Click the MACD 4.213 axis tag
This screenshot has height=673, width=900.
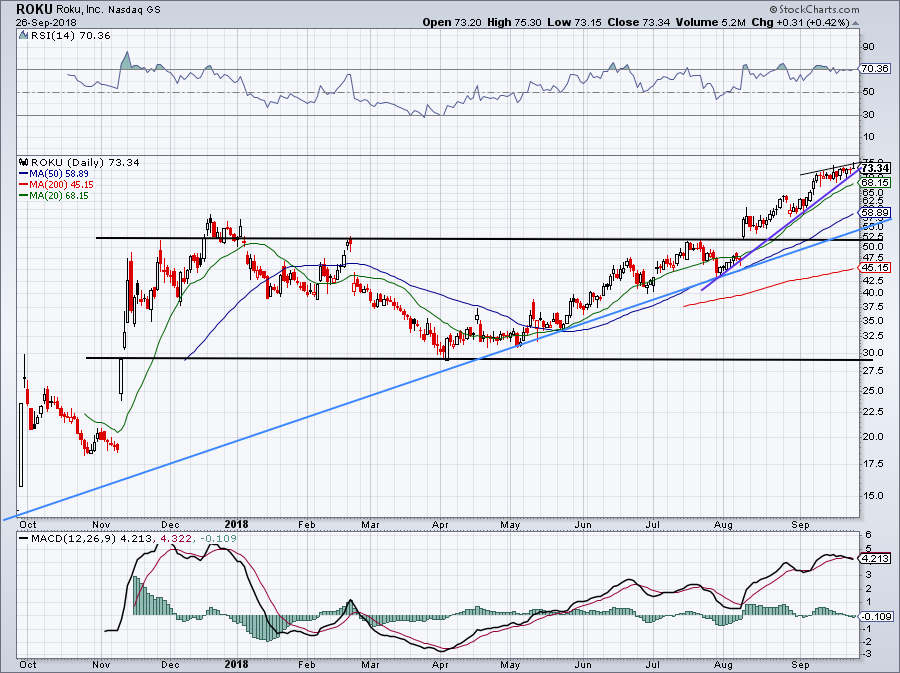[x=875, y=559]
